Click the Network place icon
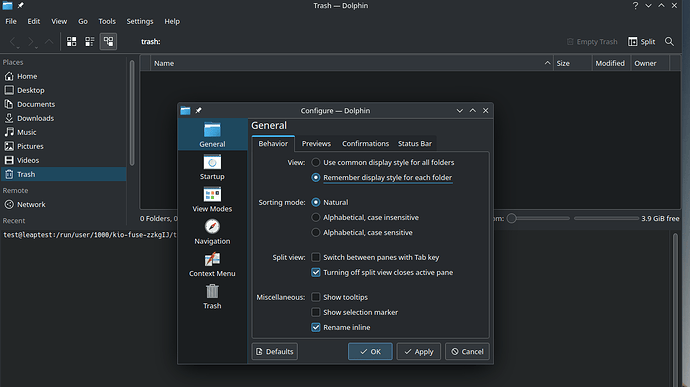Image resolution: width=690 pixels, height=387 pixels. pos(9,204)
